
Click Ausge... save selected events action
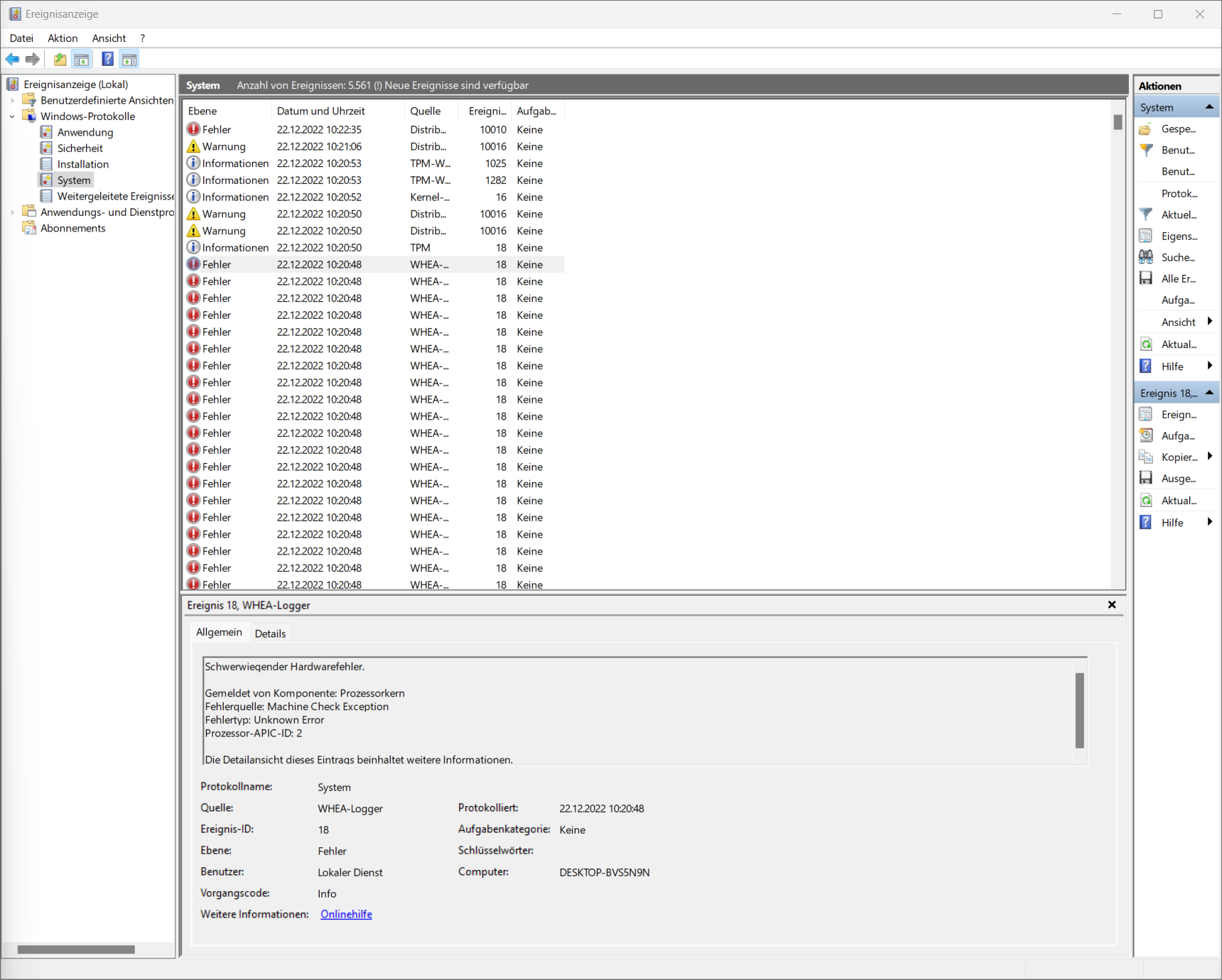1176,479
